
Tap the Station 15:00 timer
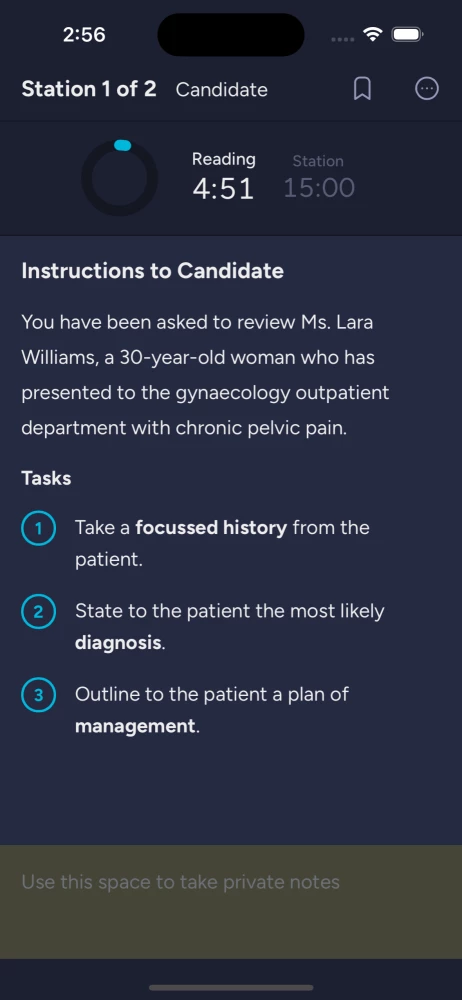[x=318, y=178]
